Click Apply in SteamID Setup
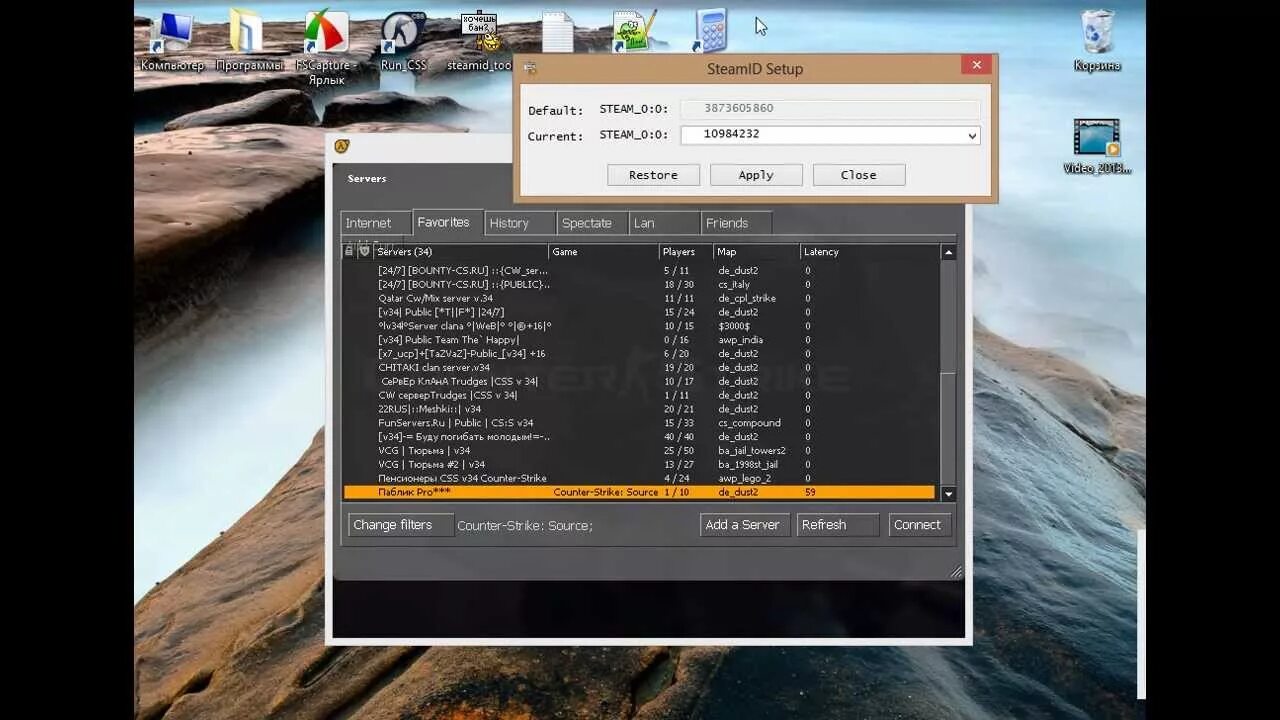Image resolution: width=1280 pixels, height=720 pixels. coord(756,175)
